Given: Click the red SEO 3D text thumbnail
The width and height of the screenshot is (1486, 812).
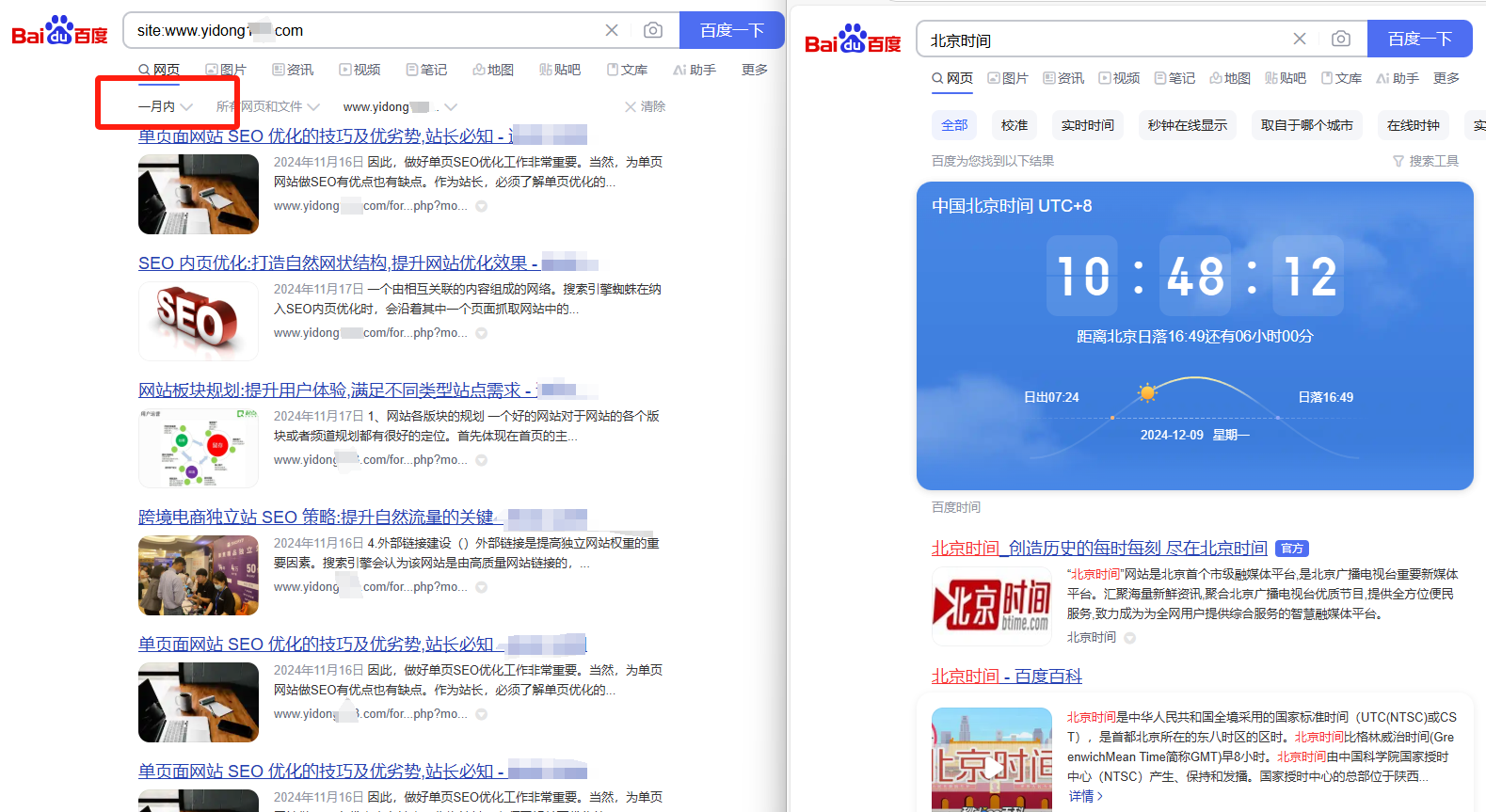Looking at the screenshot, I should (199, 321).
